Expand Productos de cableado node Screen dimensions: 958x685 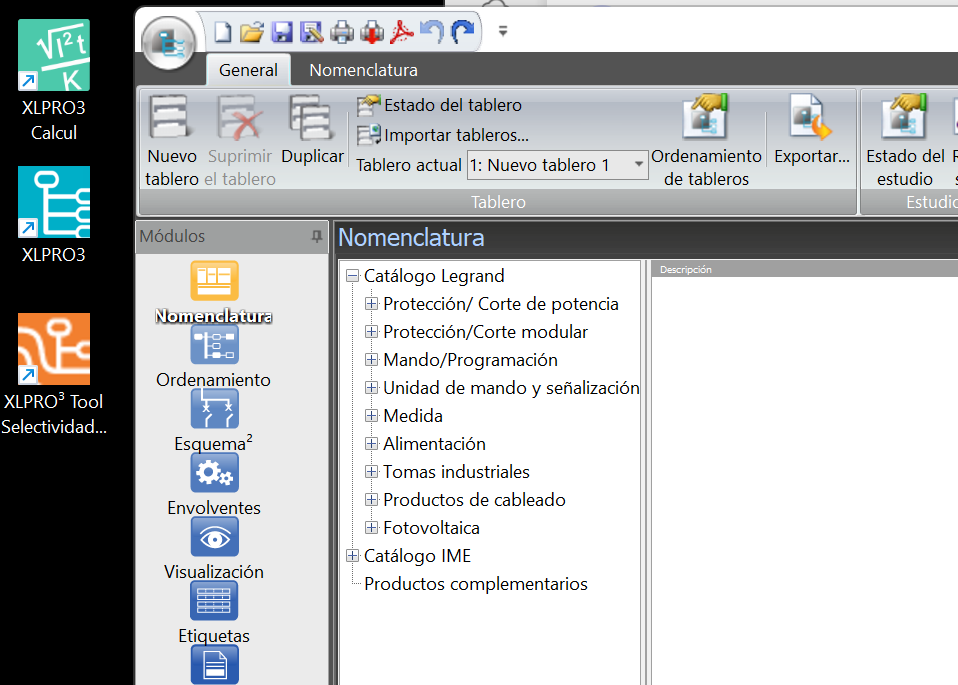click(371, 500)
